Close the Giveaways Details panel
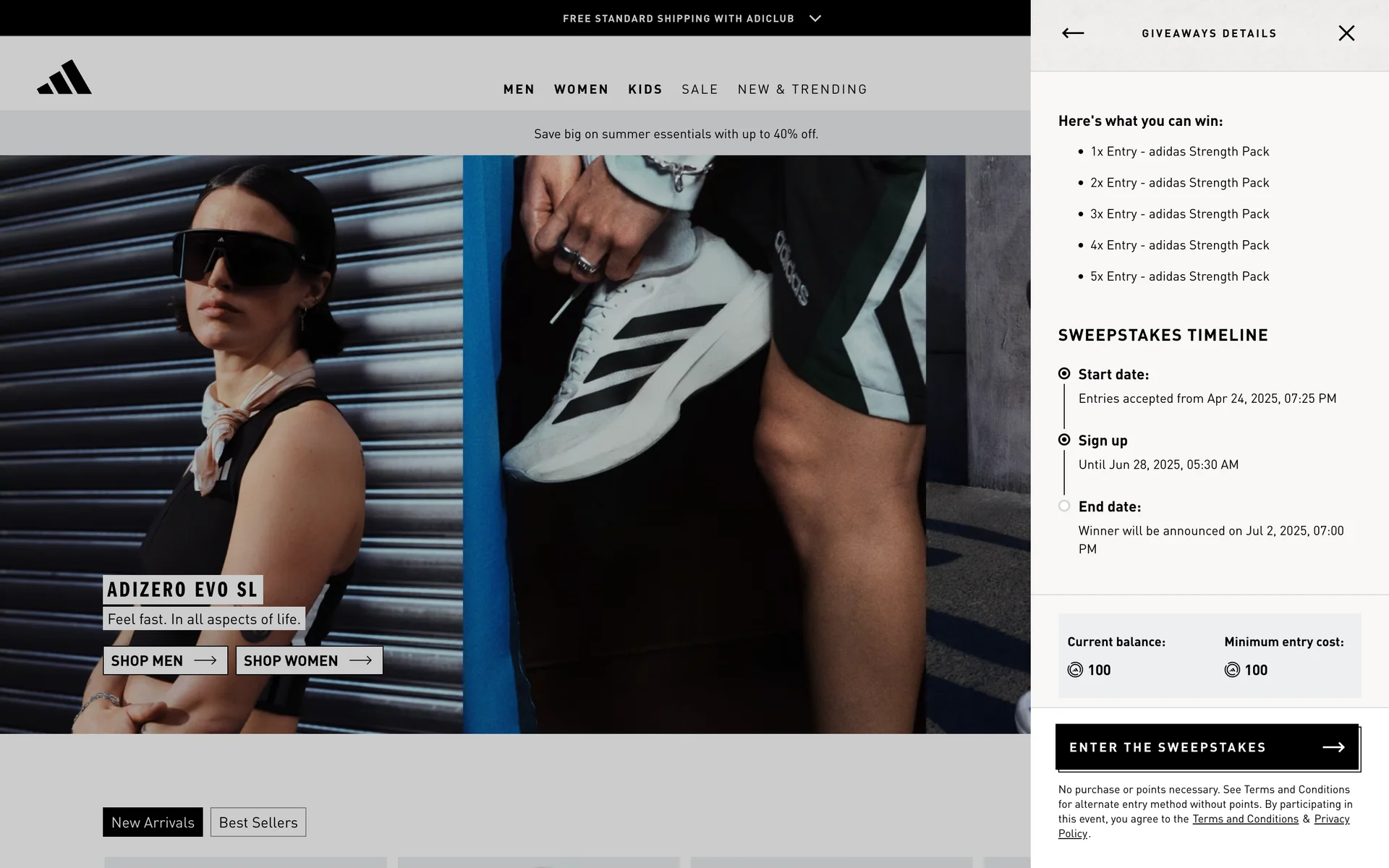Screen dimensions: 1389x868 coord(1346,33)
